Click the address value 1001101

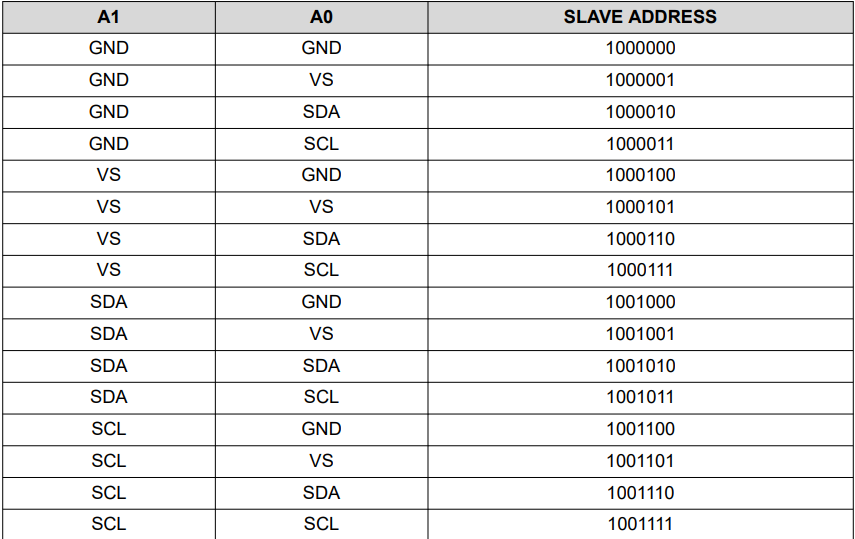click(x=640, y=461)
